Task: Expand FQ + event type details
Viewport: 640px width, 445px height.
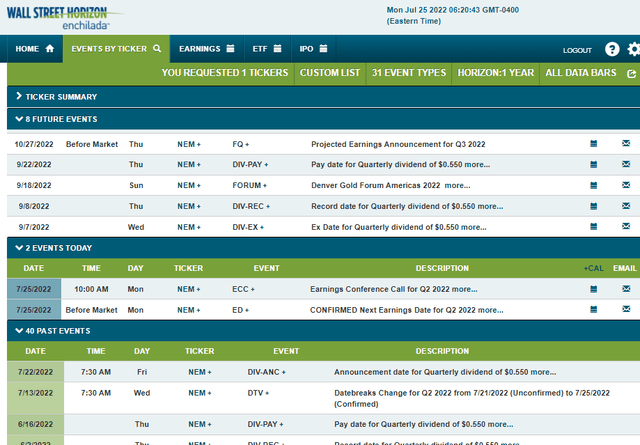Action: [241, 144]
